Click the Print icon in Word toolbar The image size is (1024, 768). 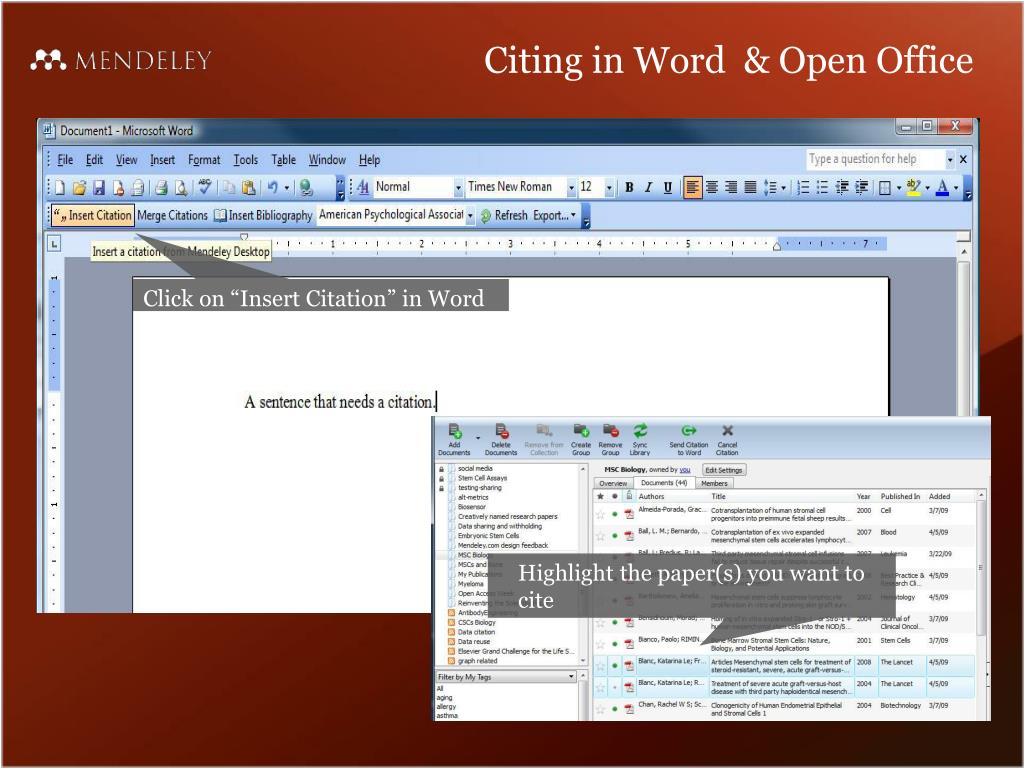(x=161, y=188)
